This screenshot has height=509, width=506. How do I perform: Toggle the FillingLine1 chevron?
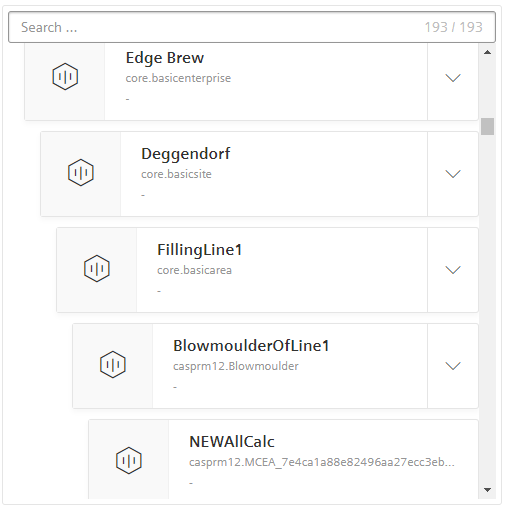pos(453,270)
